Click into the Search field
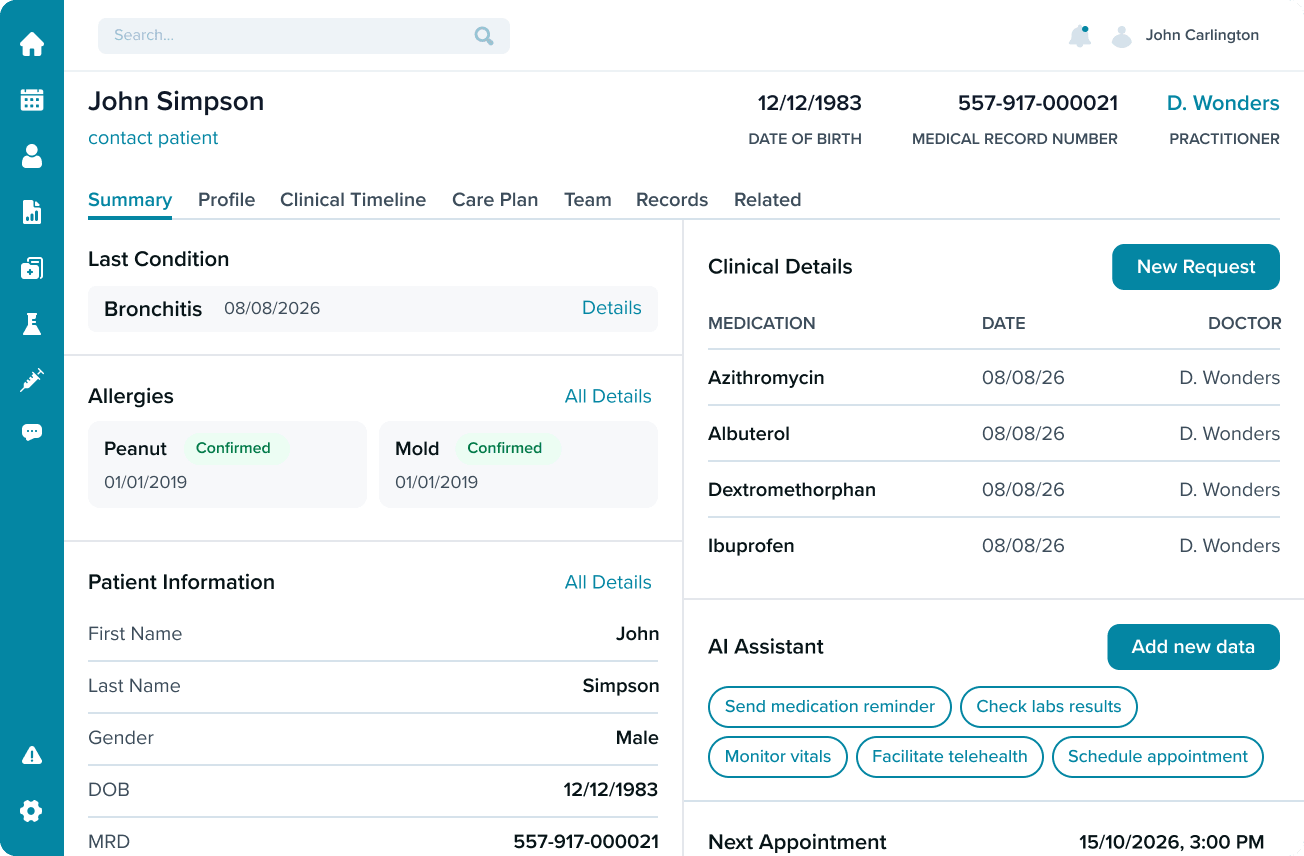The width and height of the screenshot is (1304, 856). pos(304,36)
